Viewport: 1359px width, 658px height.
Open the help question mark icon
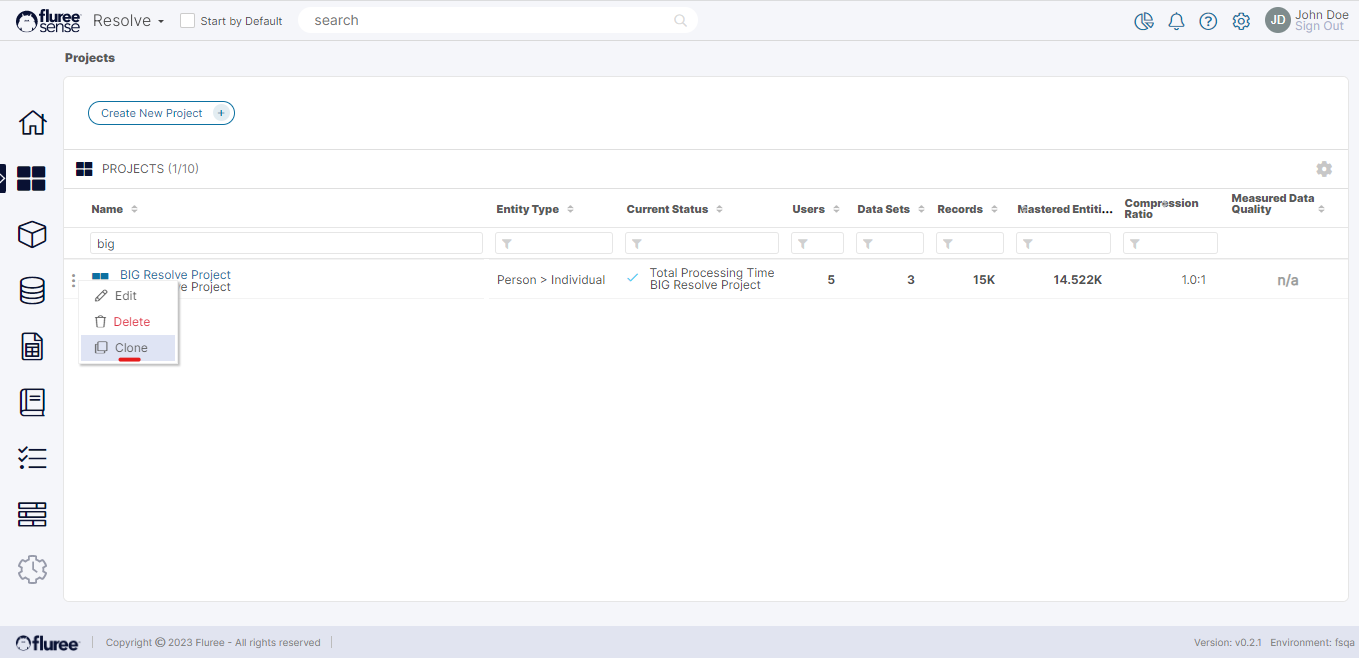tap(1208, 21)
